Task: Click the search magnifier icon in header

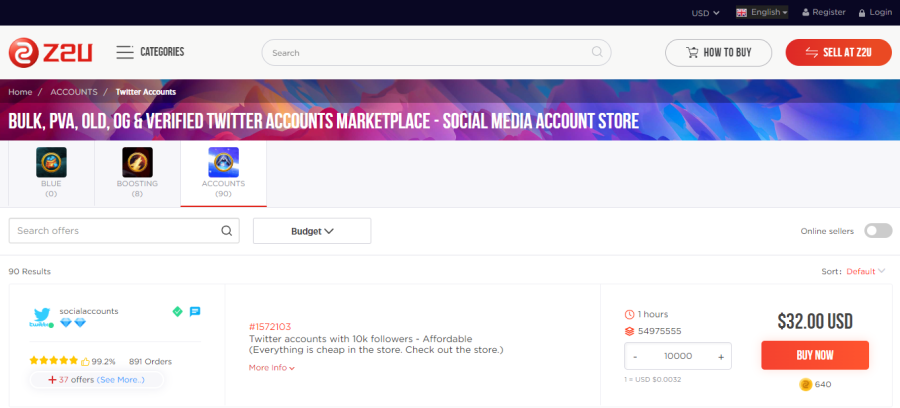Action: coord(598,52)
